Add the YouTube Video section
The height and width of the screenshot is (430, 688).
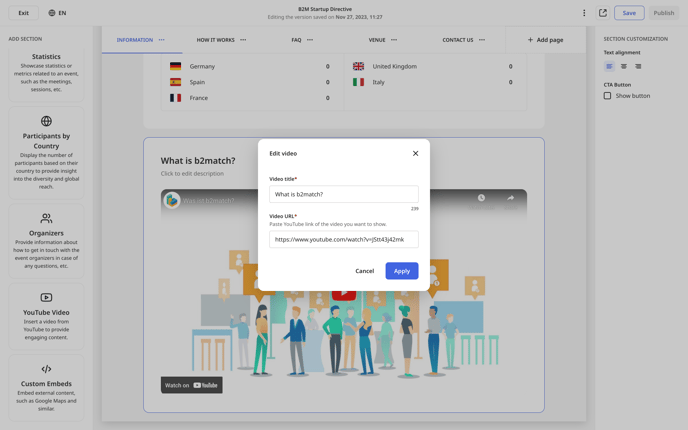(x=46, y=316)
